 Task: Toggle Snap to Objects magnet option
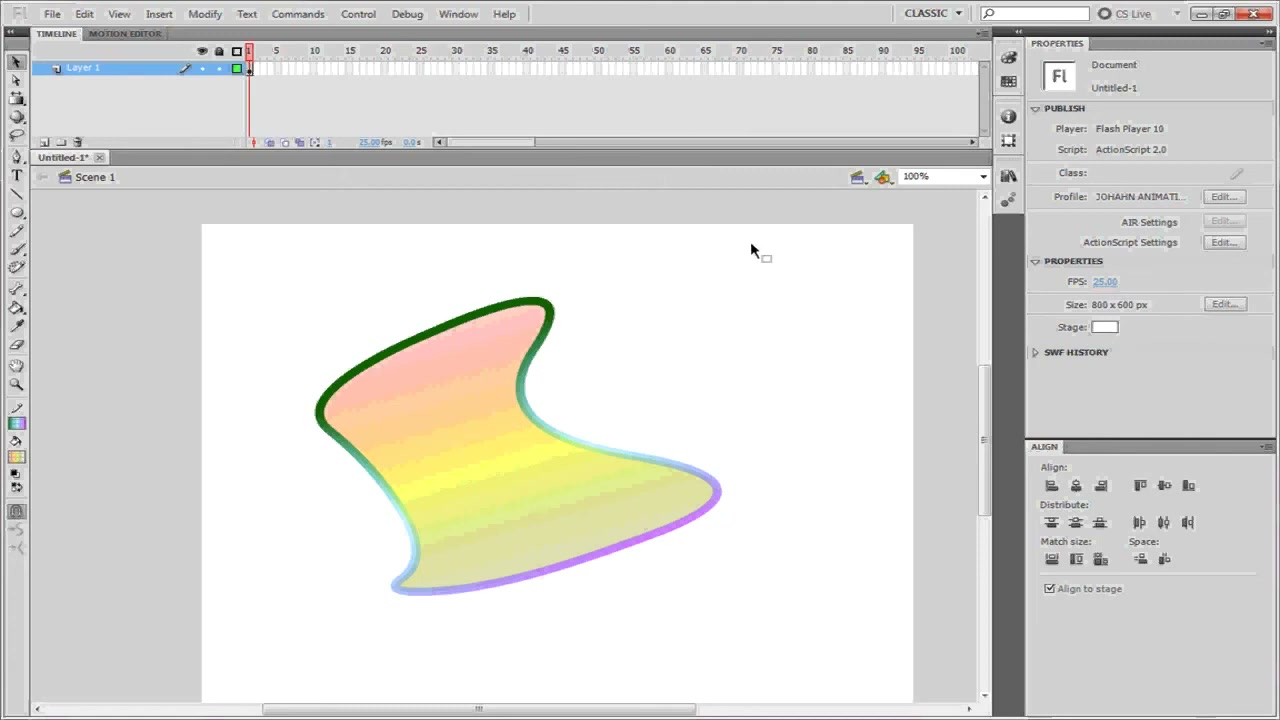coord(16,511)
